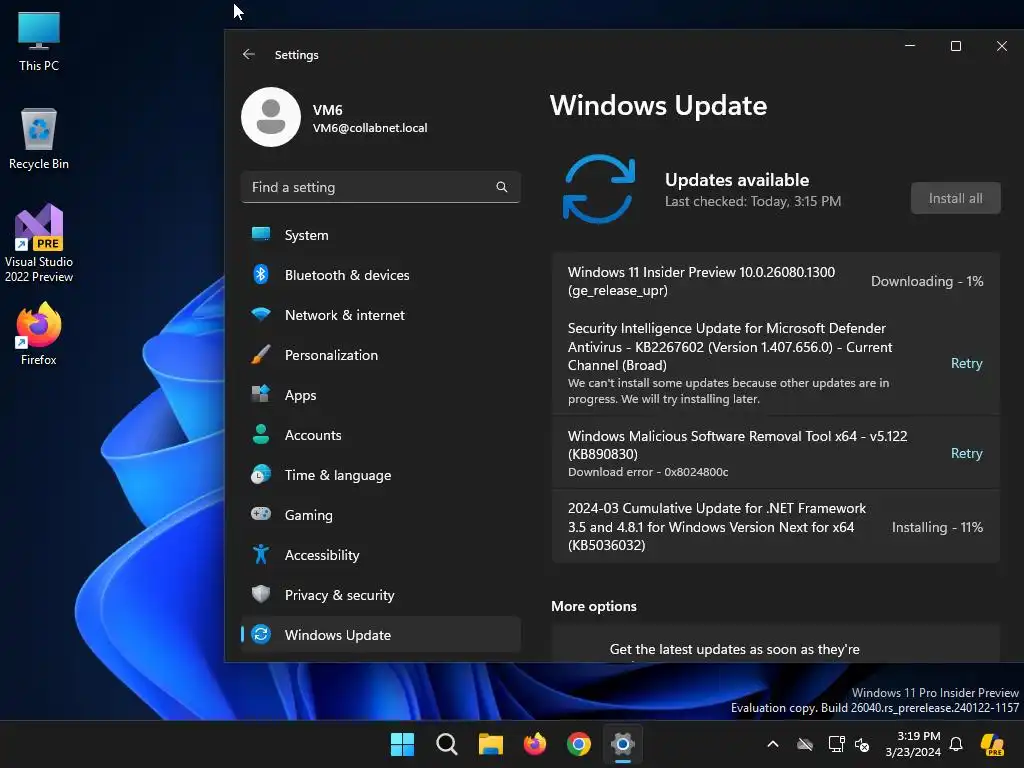The height and width of the screenshot is (768, 1024).
Task: Open Bluetooth & devices settings
Action: 381,275
